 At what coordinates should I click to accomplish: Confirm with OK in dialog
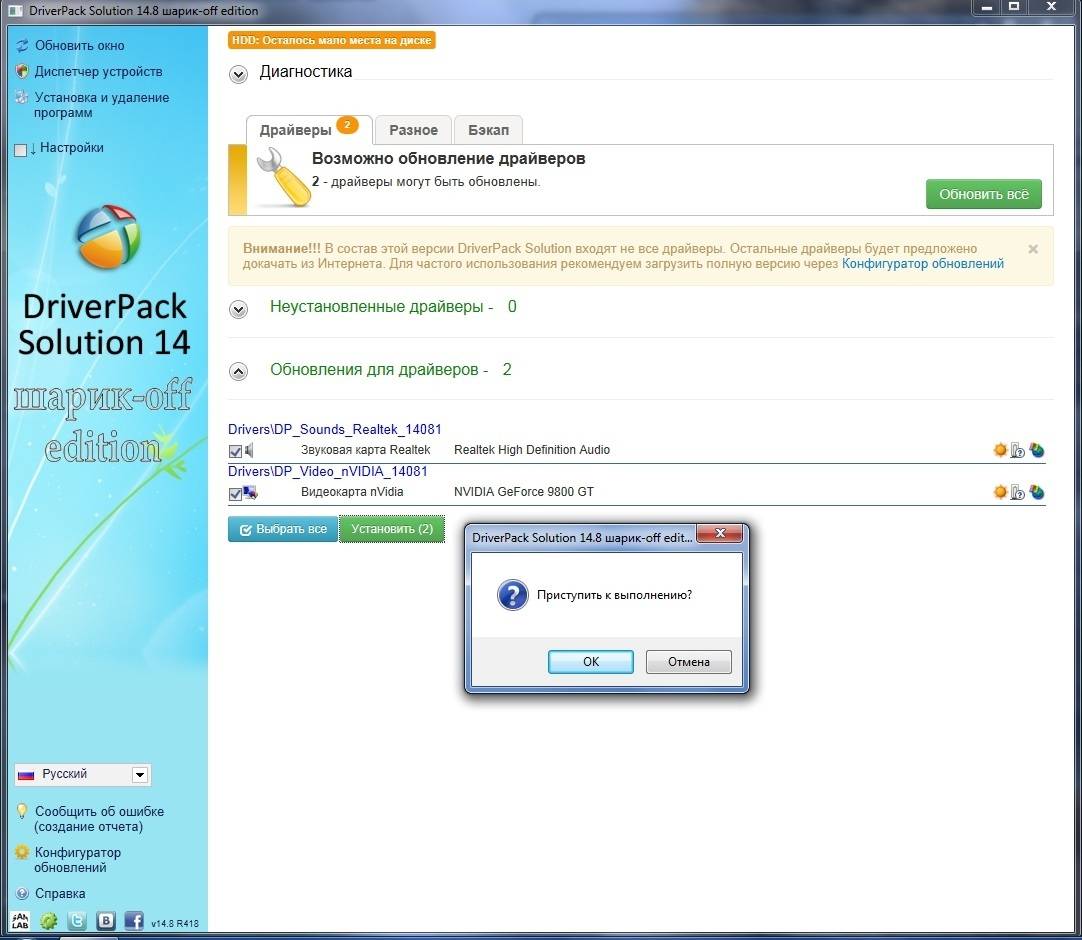pyautogui.click(x=591, y=662)
